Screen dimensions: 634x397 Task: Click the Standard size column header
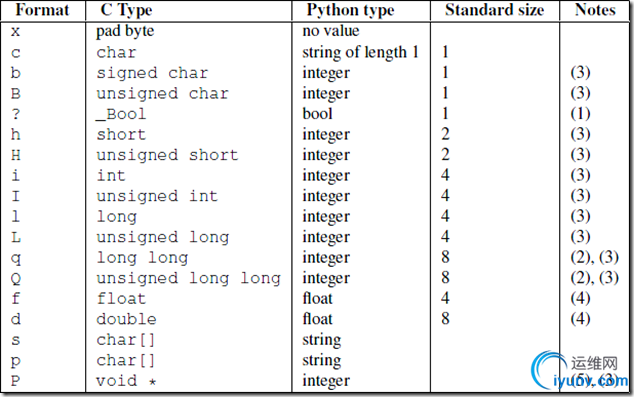[x=495, y=10]
